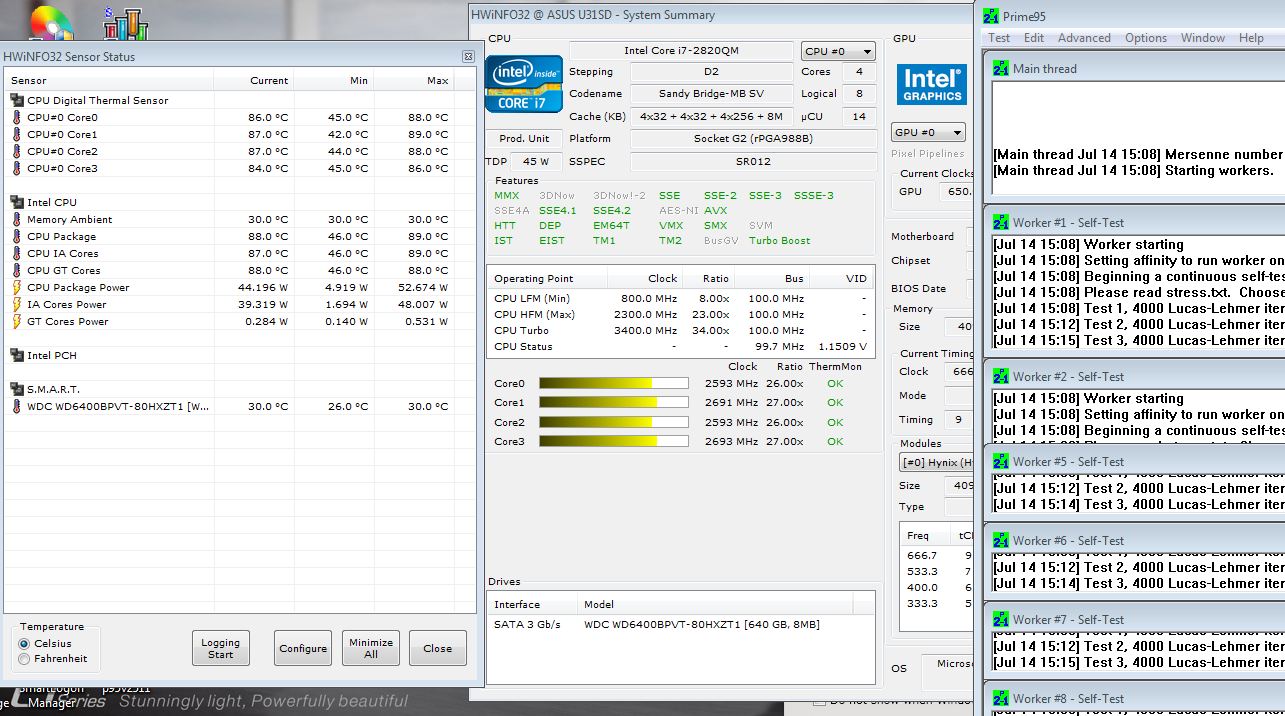Click the Worker #8 Self-Test window icon
This screenshot has height=716, width=1285.
click(x=1001, y=698)
